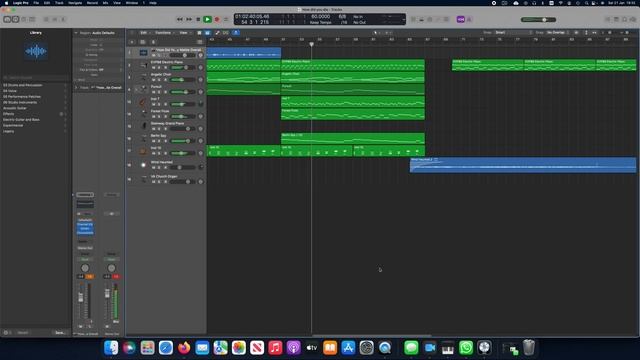Mute the Wind Haunted track
The height and width of the screenshot is (360, 640).
153,167
